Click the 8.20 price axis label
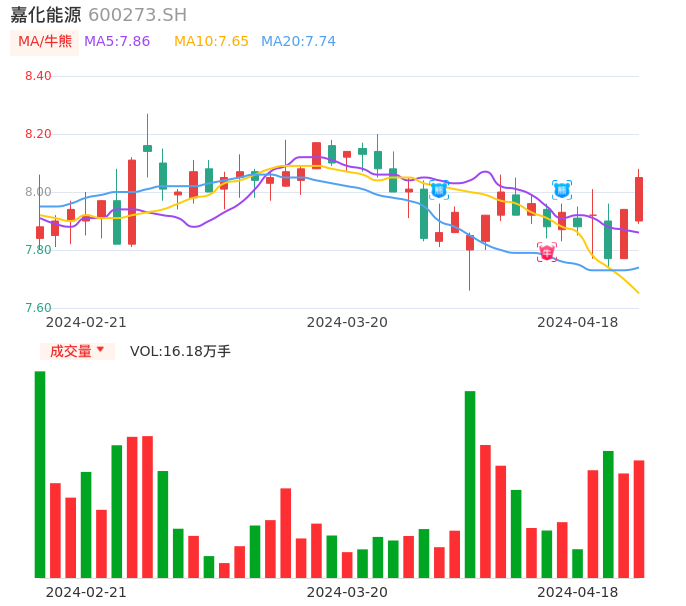The height and width of the screenshot is (606, 686). pyautogui.click(x=38, y=134)
